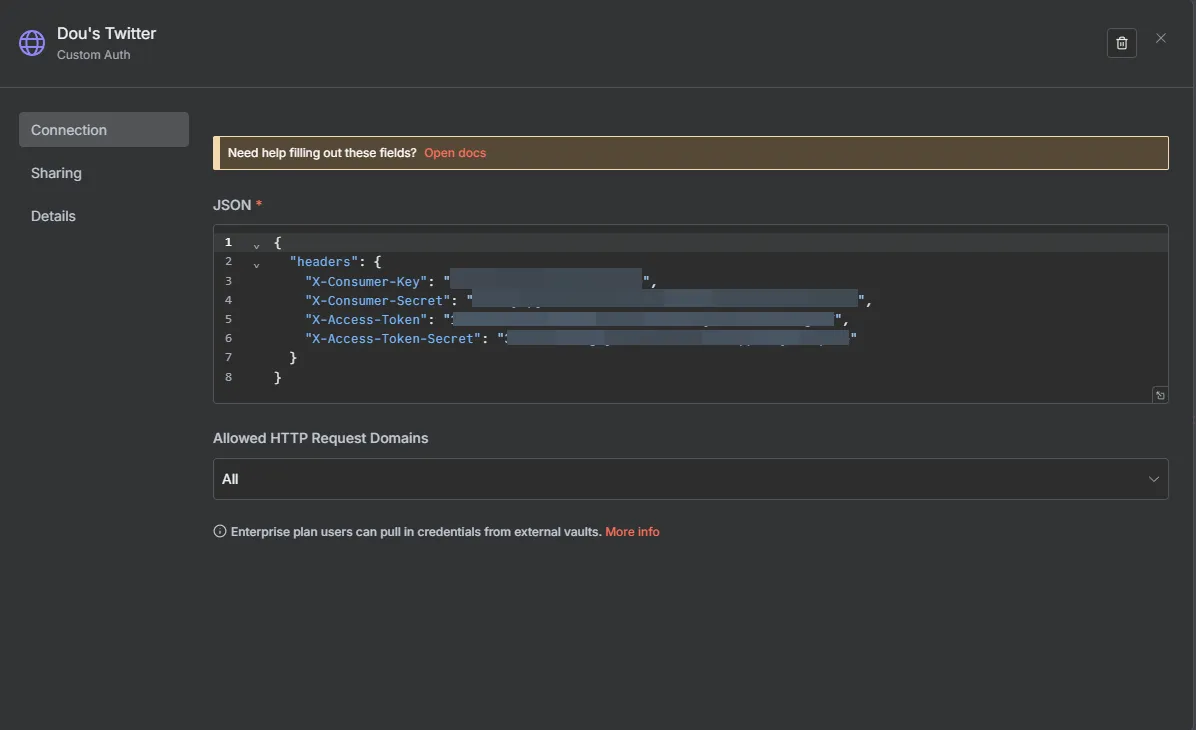The height and width of the screenshot is (730, 1196).
Task: Open docs from the help banner
Action: [x=455, y=152]
